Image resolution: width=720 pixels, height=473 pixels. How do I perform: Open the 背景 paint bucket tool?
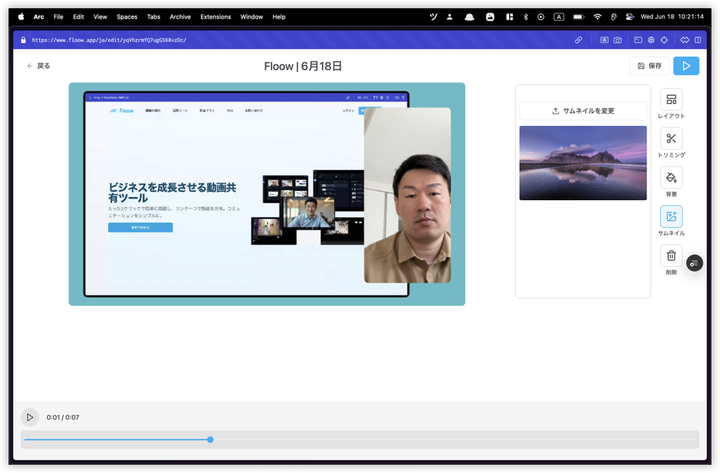pyautogui.click(x=671, y=178)
